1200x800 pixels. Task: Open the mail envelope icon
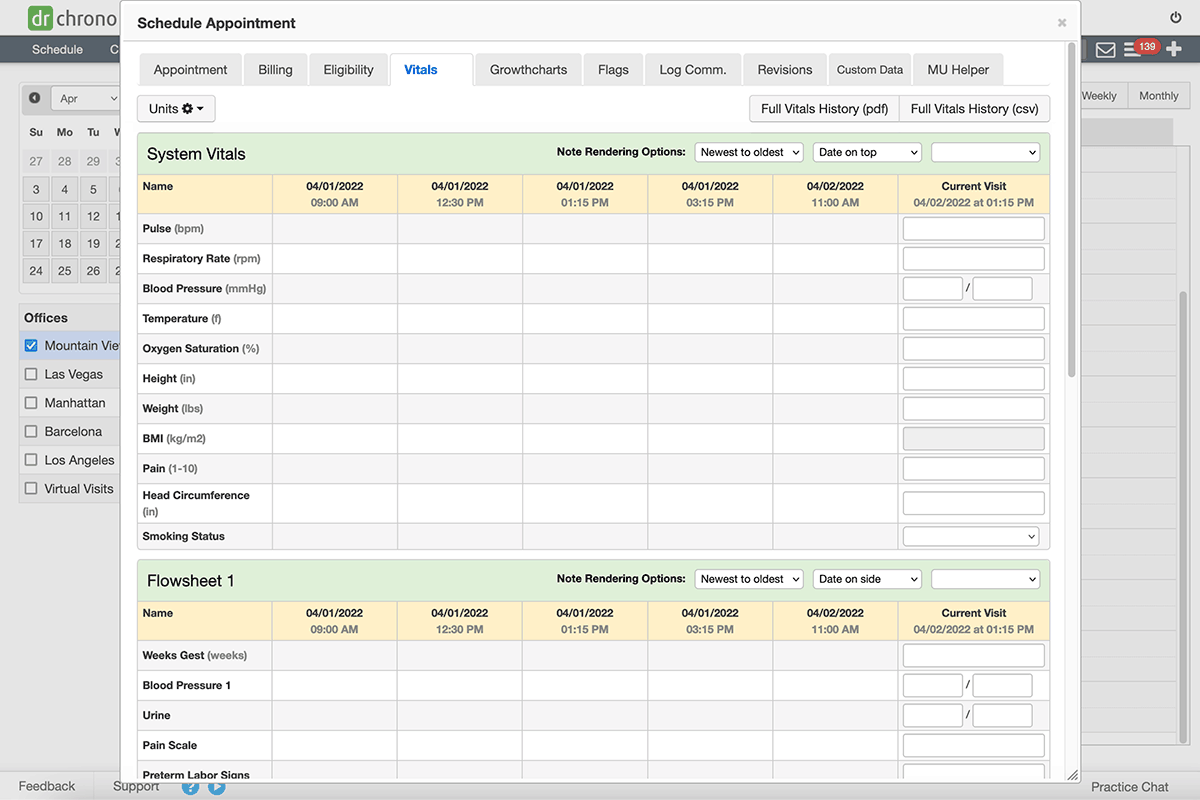pyautogui.click(x=1105, y=50)
